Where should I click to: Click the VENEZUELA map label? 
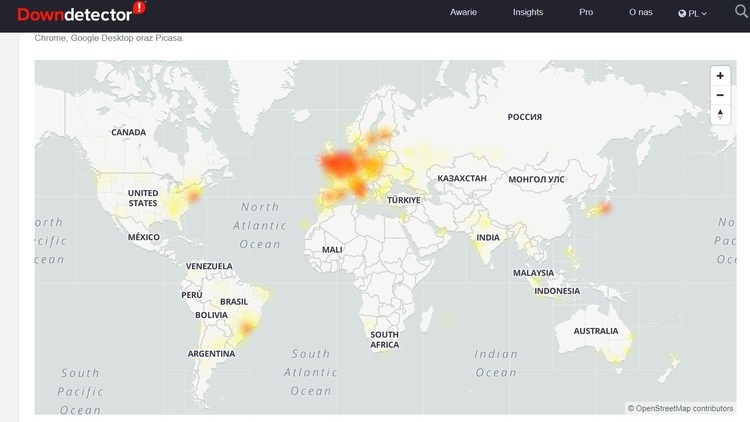(x=209, y=266)
